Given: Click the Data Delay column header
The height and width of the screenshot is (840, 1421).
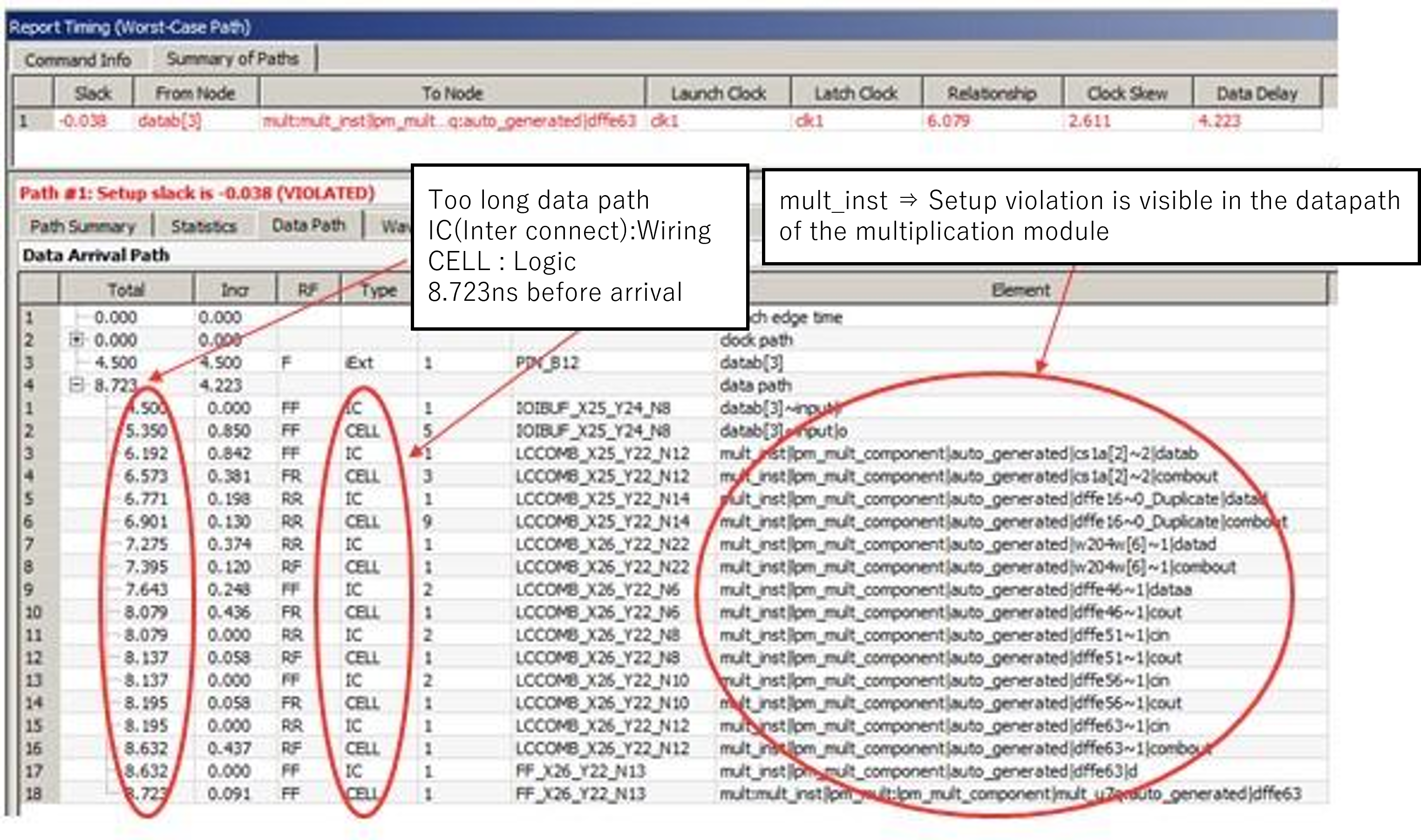Looking at the screenshot, I should pos(1257,93).
